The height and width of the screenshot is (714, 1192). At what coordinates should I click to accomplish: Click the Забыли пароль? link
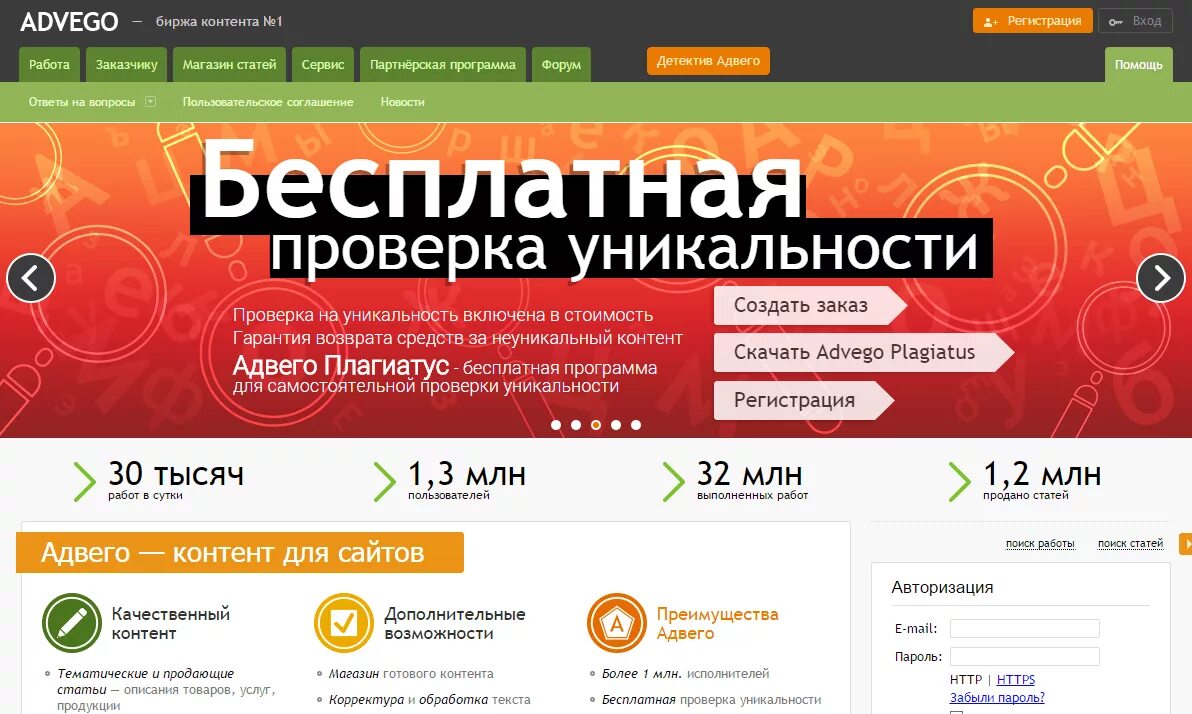pyautogui.click(x=997, y=697)
